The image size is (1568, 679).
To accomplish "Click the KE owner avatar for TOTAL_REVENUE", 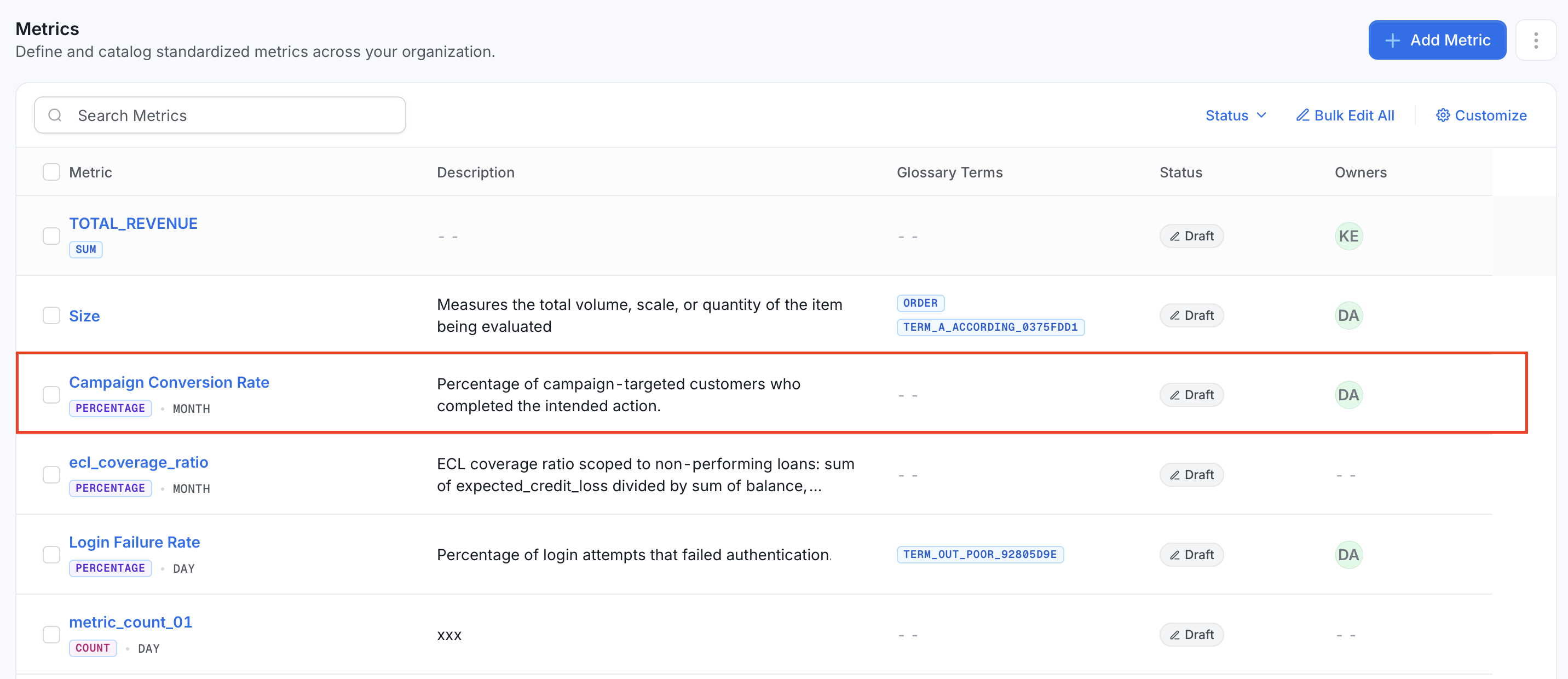I will (x=1348, y=235).
